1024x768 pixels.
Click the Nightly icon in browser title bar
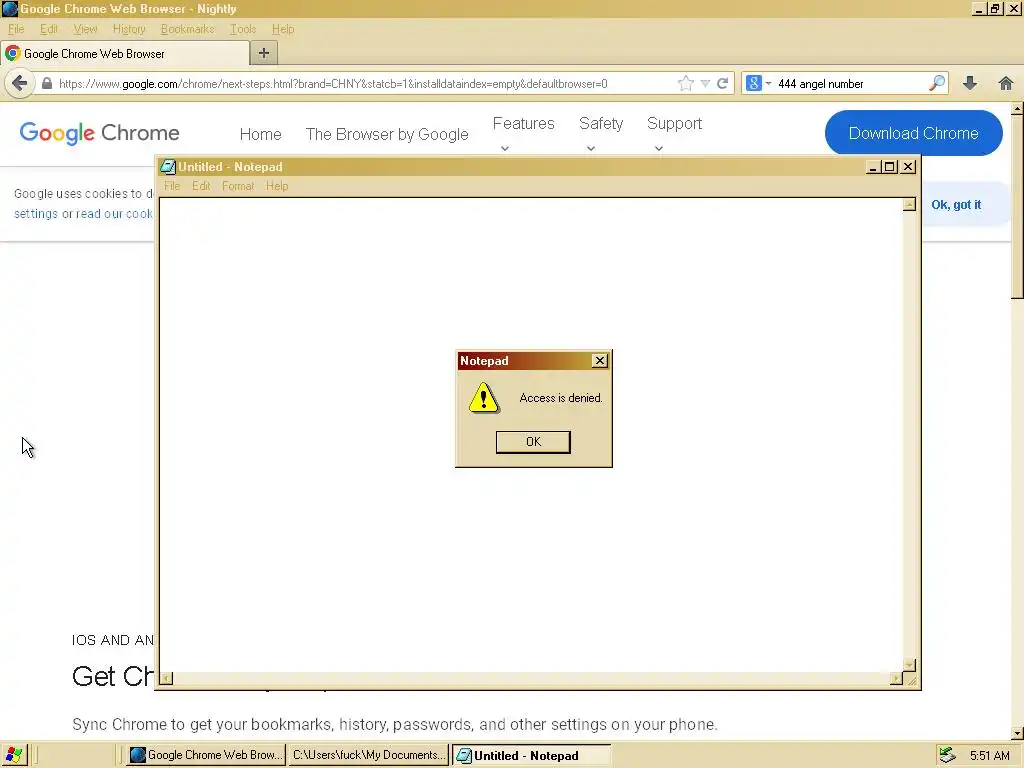(10, 9)
